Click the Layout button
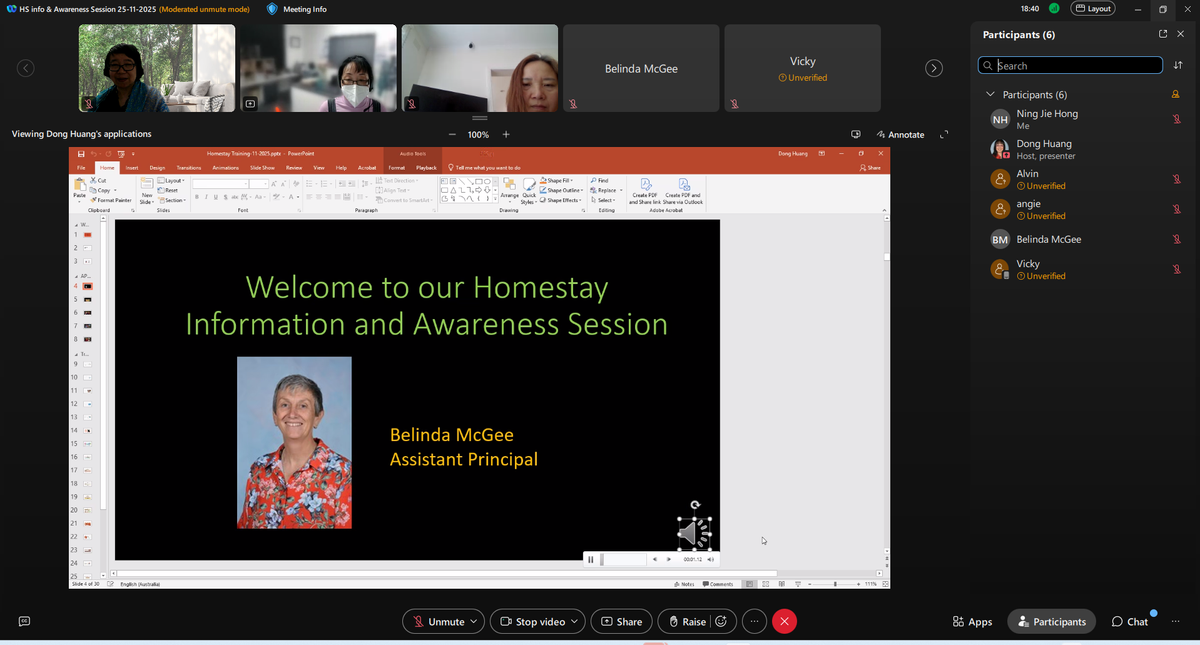 (x=1093, y=9)
